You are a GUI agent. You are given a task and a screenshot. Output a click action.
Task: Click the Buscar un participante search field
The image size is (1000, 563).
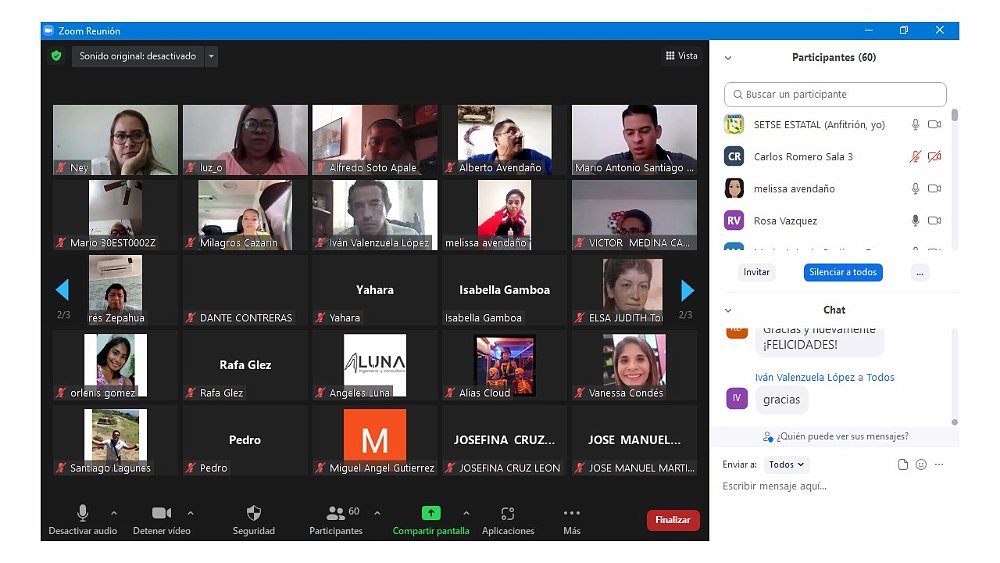coord(835,94)
